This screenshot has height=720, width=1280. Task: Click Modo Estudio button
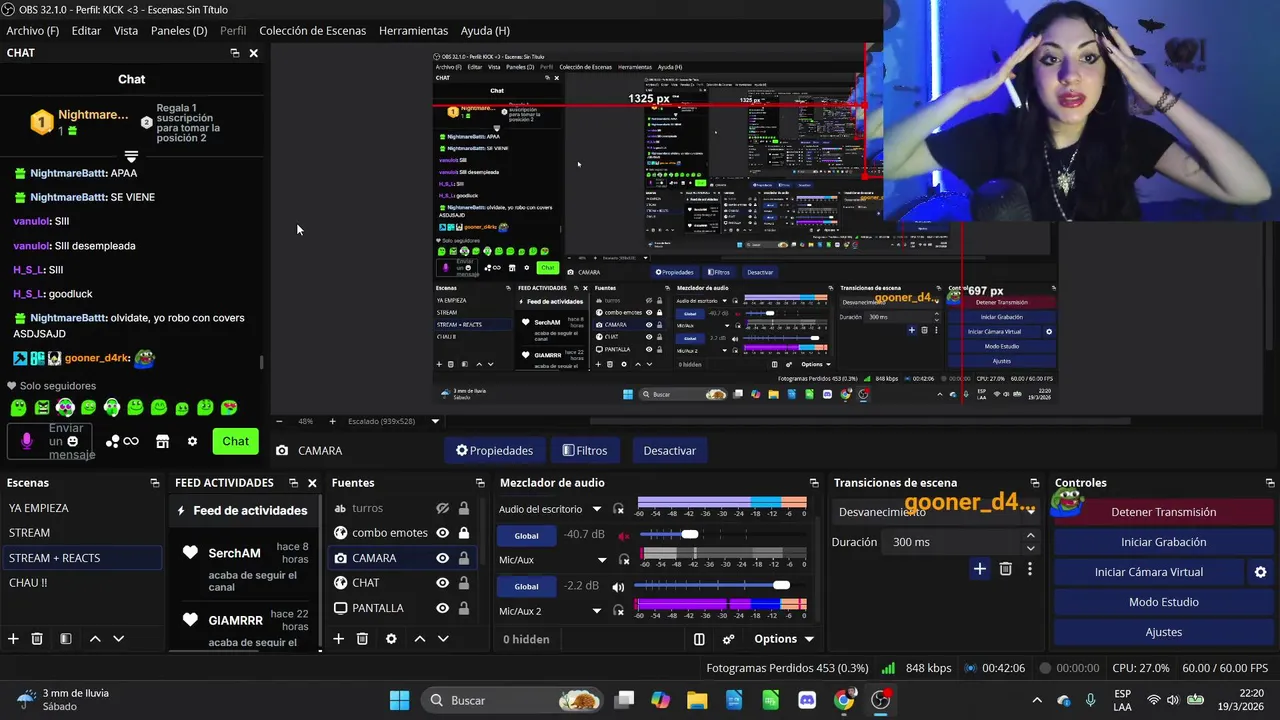(1163, 602)
